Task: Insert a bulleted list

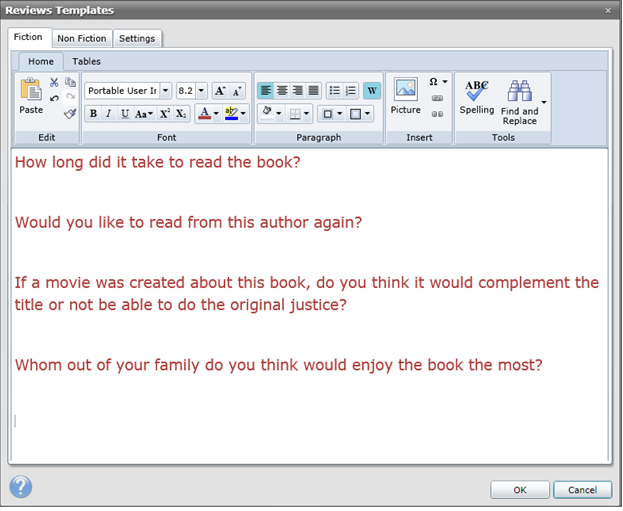Action: pyautogui.click(x=334, y=90)
